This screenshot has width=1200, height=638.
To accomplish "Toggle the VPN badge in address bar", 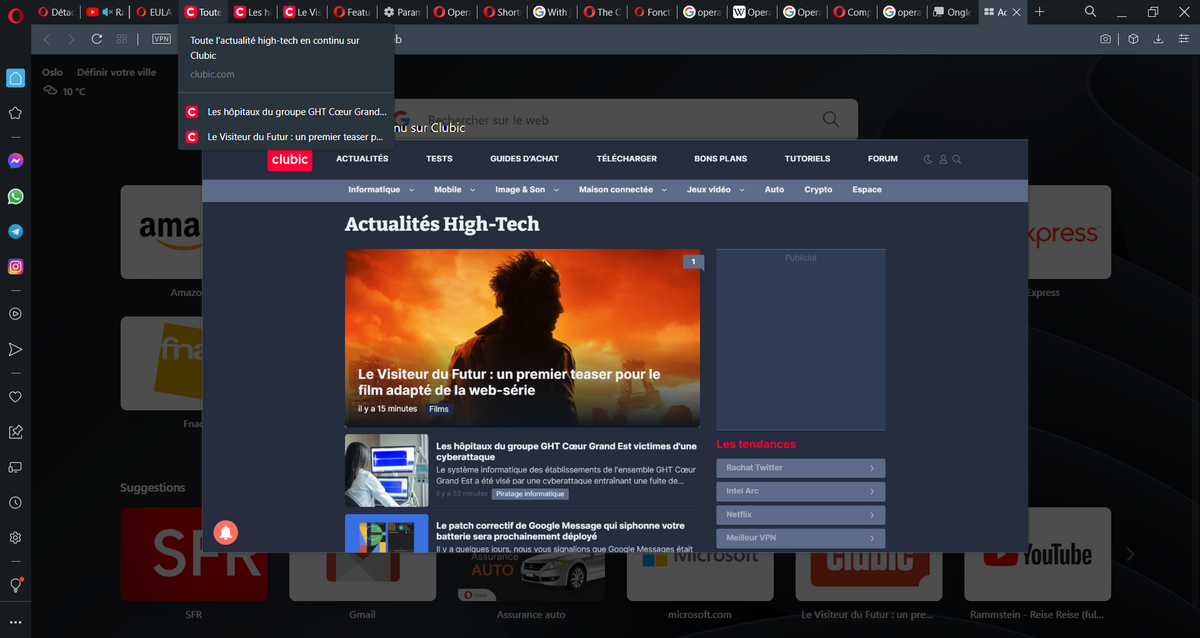I will (x=161, y=39).
